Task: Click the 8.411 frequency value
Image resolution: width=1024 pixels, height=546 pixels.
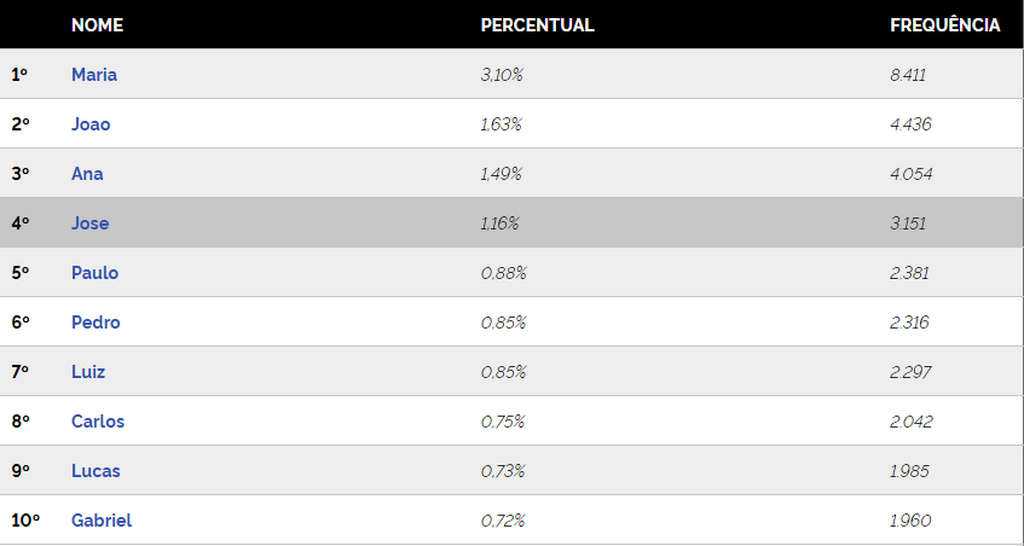Action: (x=910, y=75)
